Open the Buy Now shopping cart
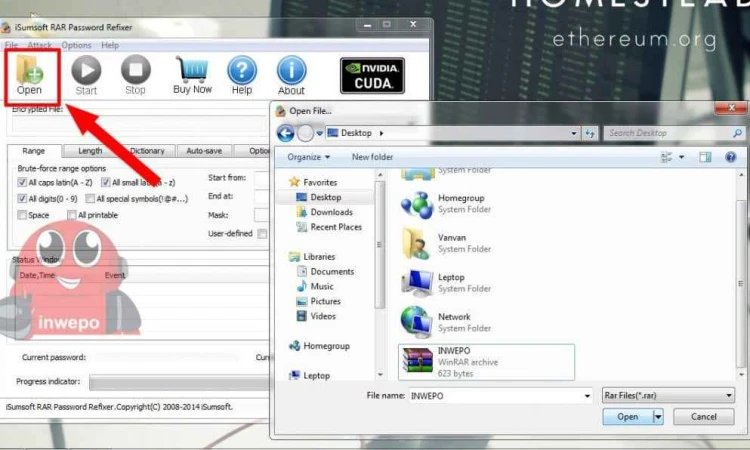The height and width of the screenshot is (450, 750). point(192,75)
